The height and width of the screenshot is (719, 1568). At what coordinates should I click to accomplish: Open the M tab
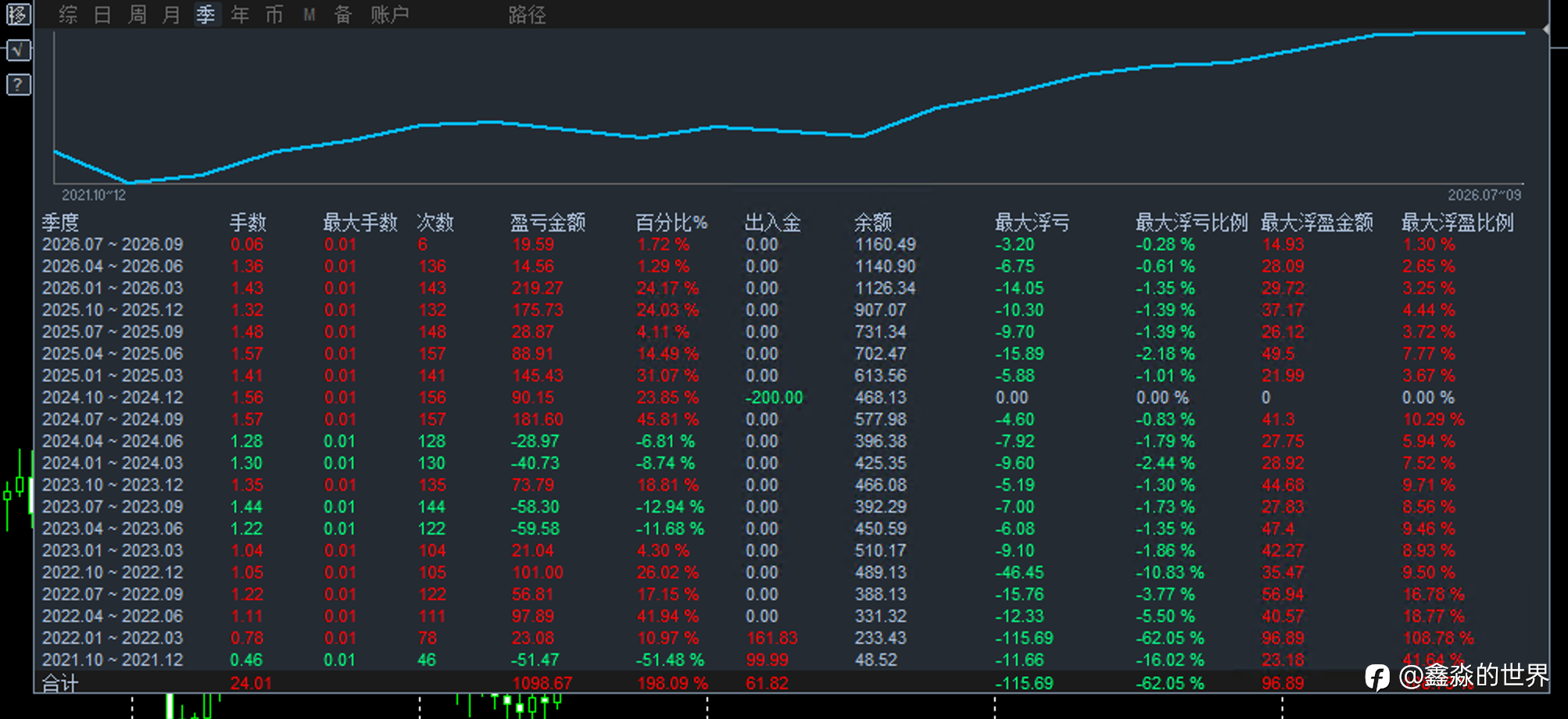(310, 14)
